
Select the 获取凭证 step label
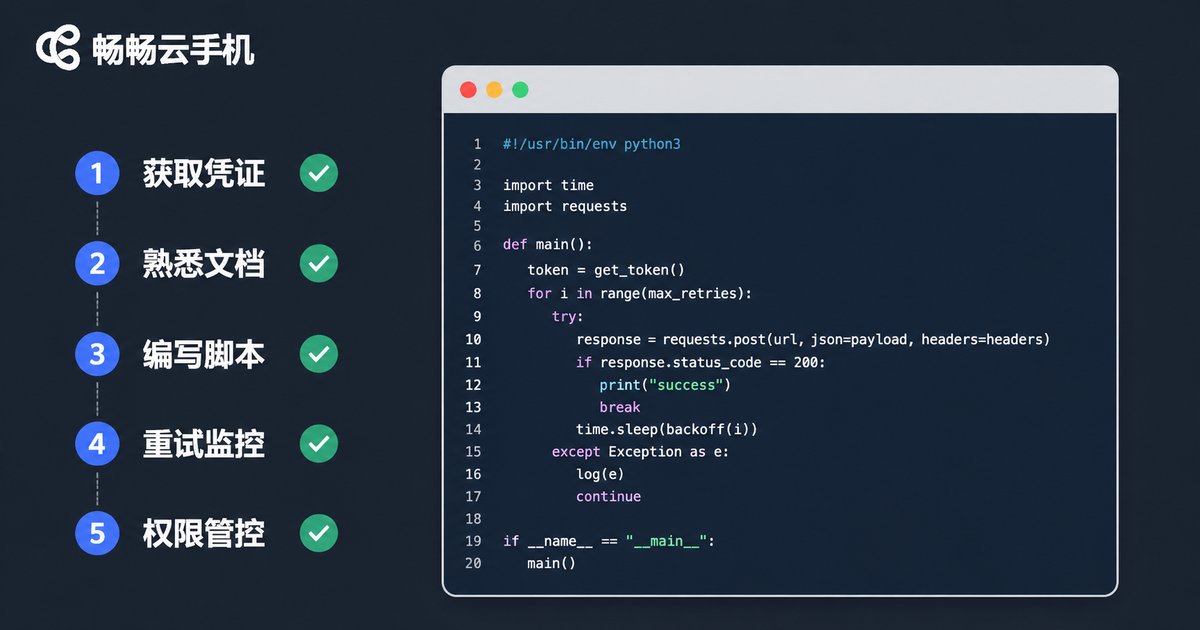[204, 174]
